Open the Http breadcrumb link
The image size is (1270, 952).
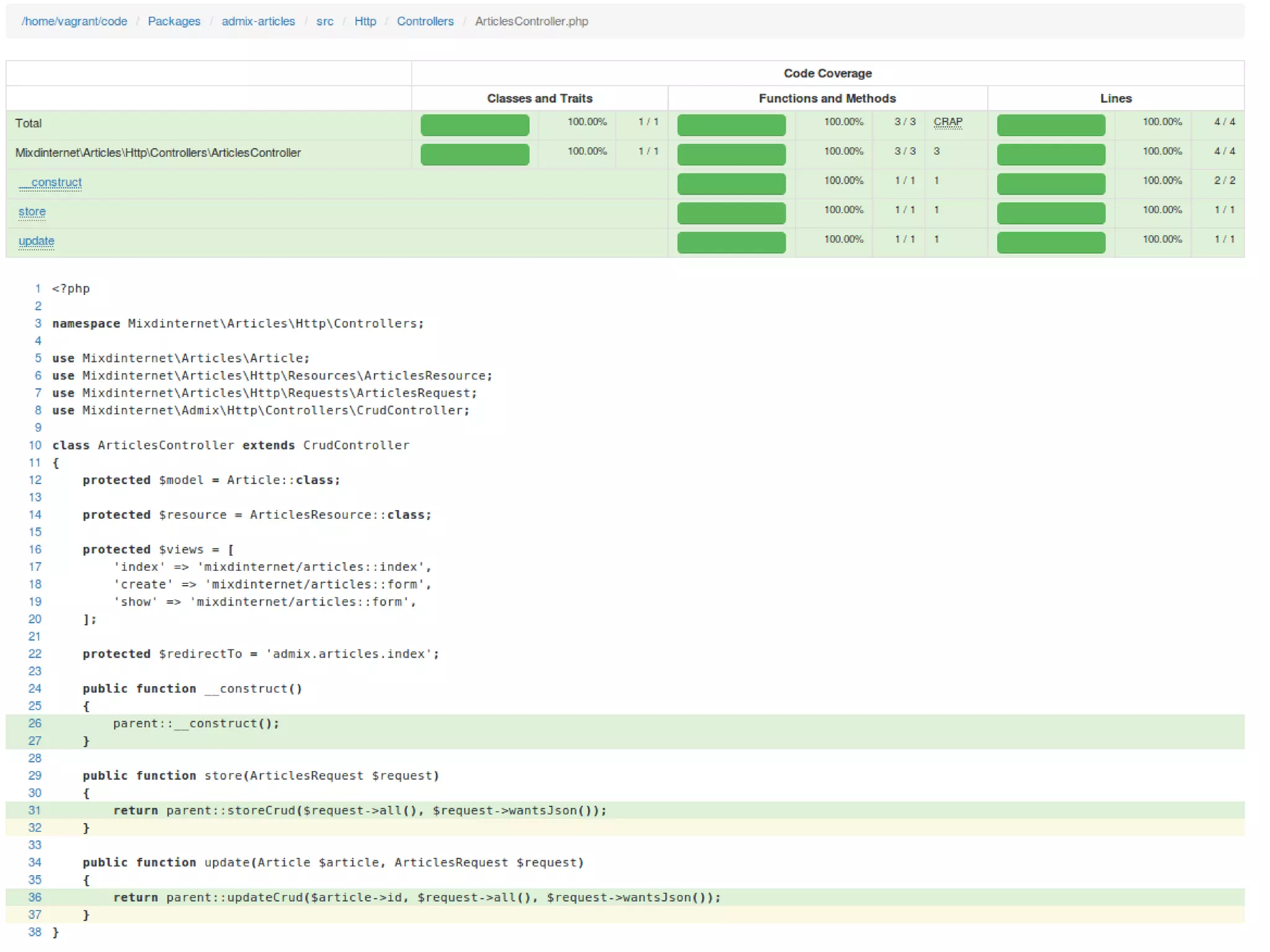365,21
